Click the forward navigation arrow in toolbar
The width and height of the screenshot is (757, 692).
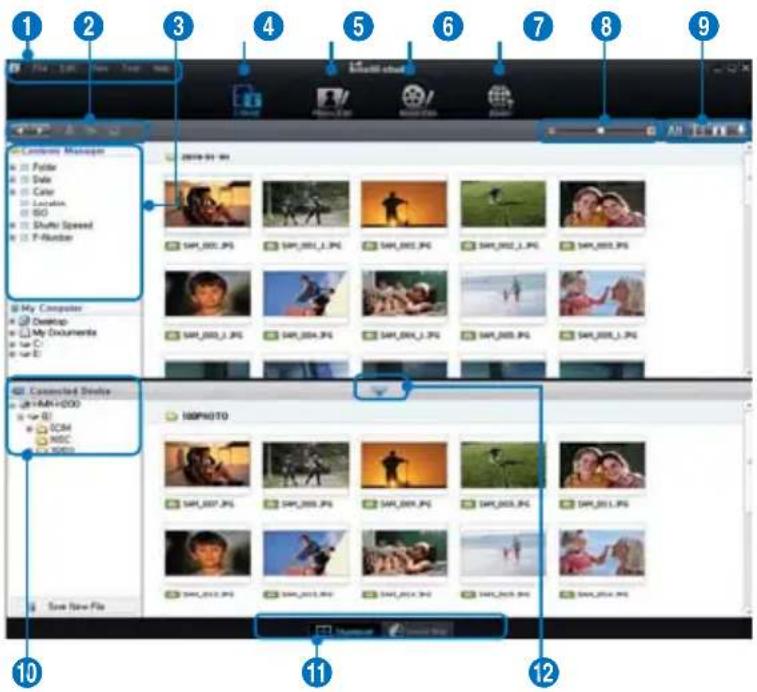pyautogui.click(x=42, y=130)
